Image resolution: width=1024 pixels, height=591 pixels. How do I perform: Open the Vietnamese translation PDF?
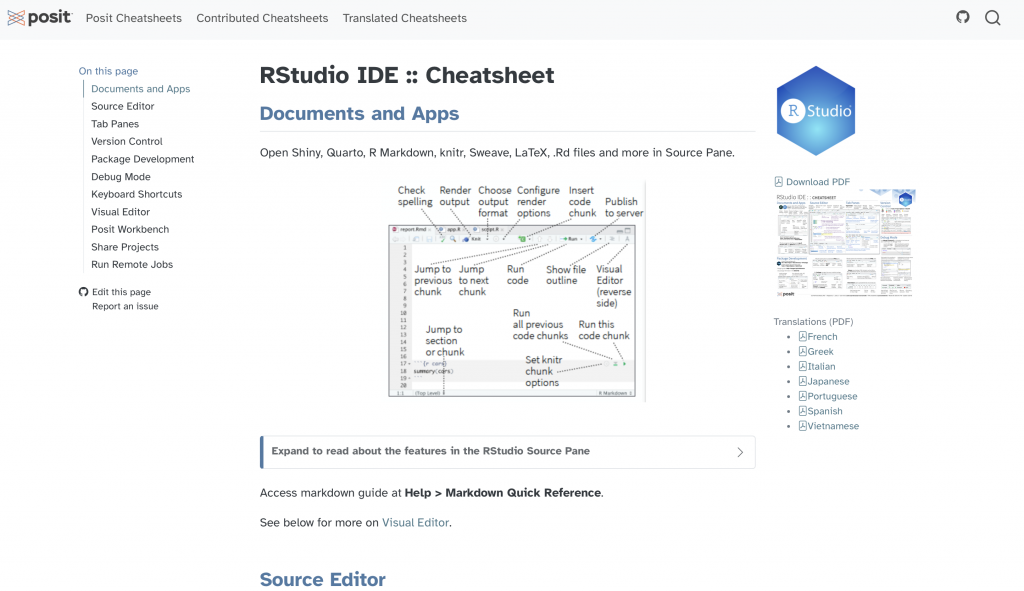click(833, 426)
